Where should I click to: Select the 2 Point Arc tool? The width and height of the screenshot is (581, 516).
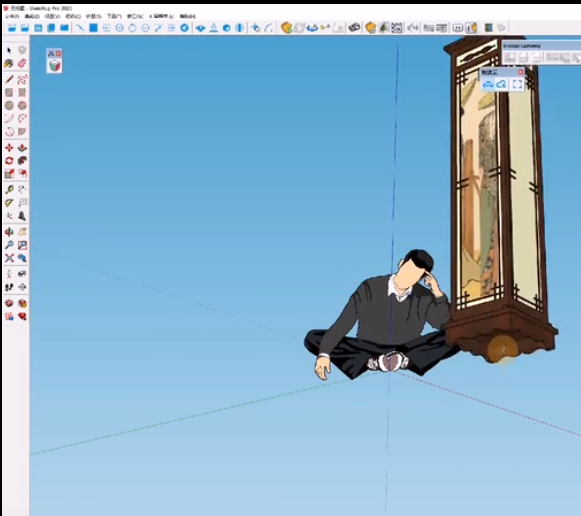pyautogui.click(x=22, y=119)
